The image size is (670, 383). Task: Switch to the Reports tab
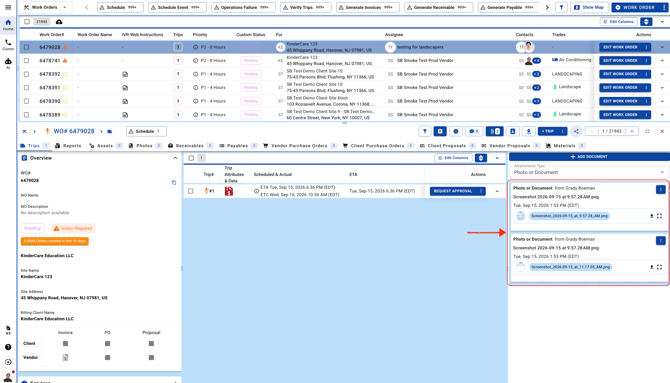pos(68,146)
